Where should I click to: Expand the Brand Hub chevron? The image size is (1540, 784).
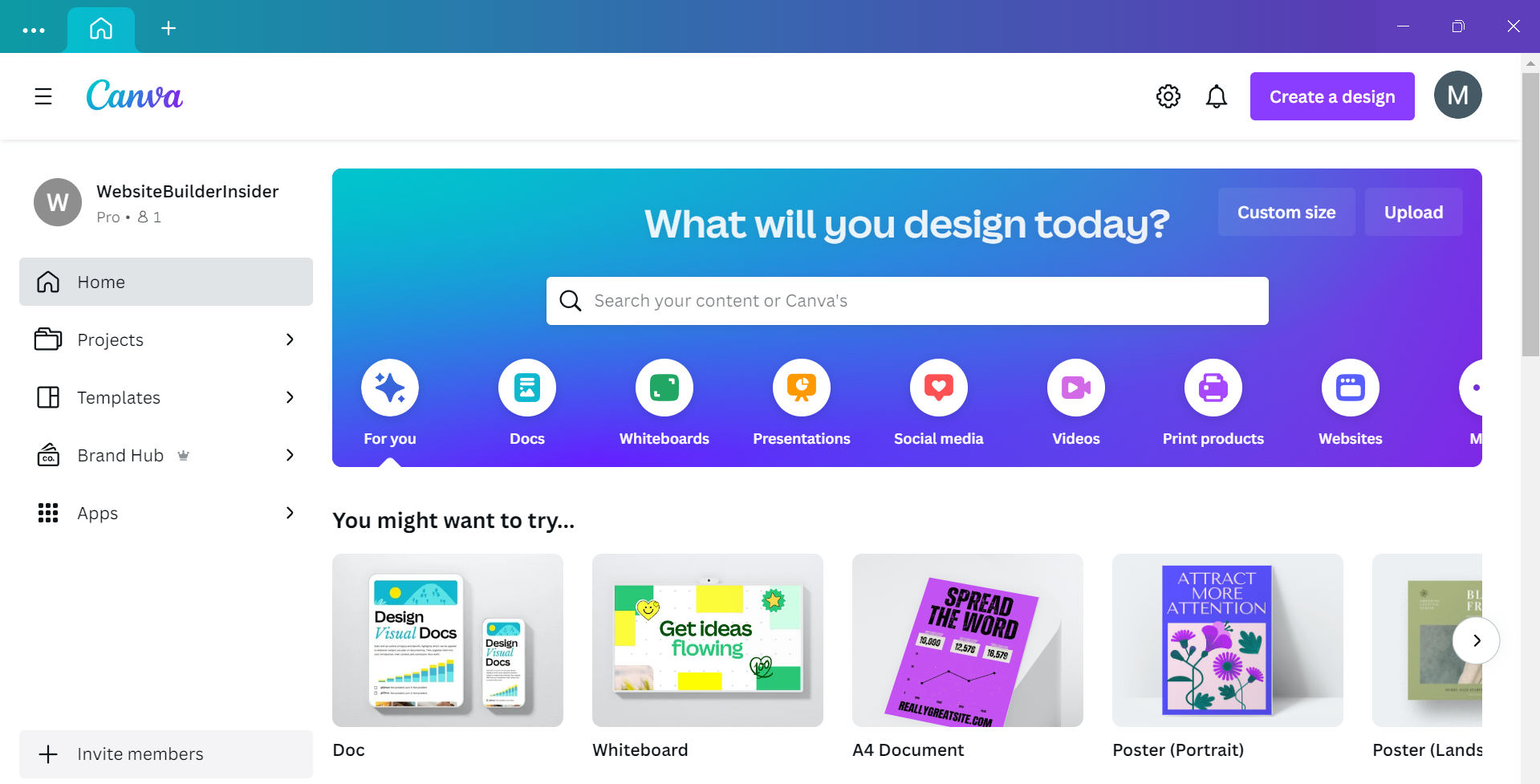pos(290,455)
